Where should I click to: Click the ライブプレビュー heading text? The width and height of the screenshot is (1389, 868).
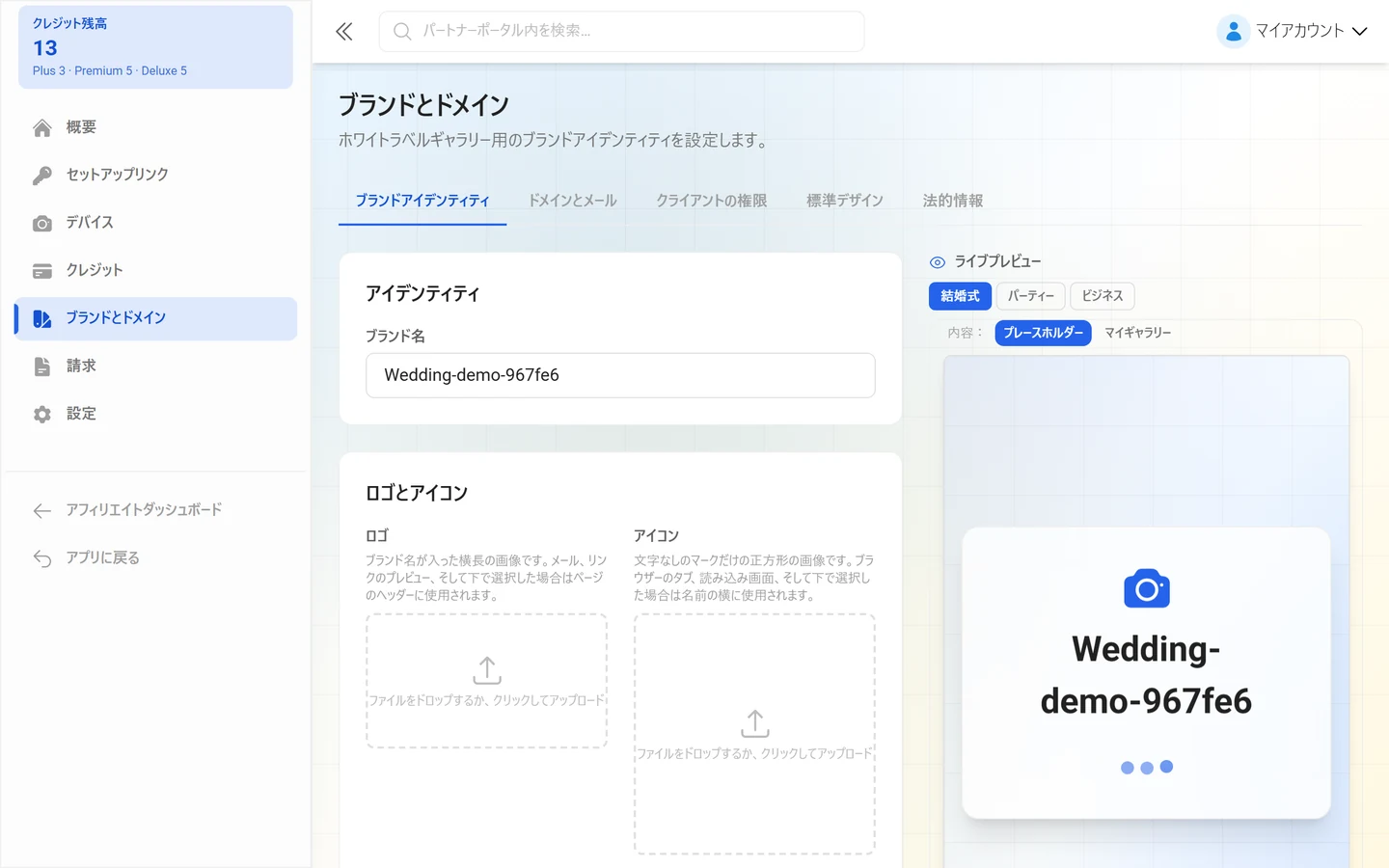click(997, 262)
